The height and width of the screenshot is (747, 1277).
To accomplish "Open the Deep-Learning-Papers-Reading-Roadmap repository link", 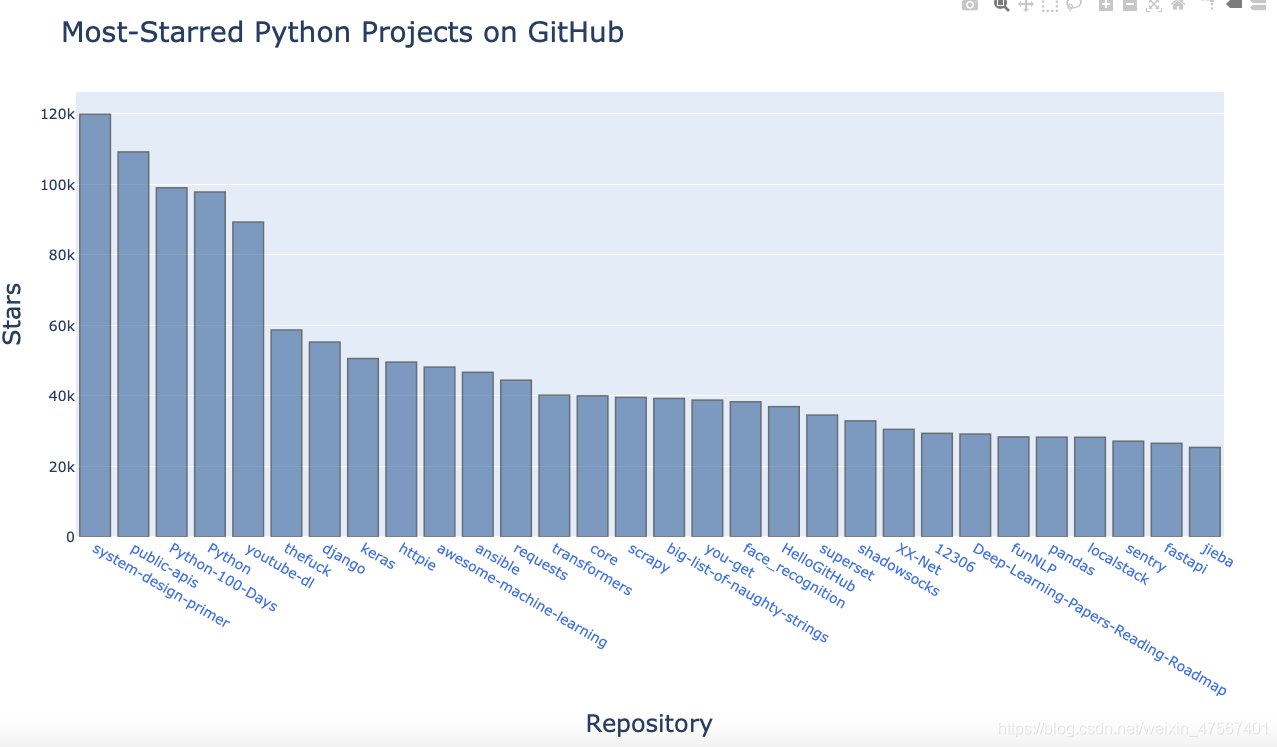I will click(1099, 620).
